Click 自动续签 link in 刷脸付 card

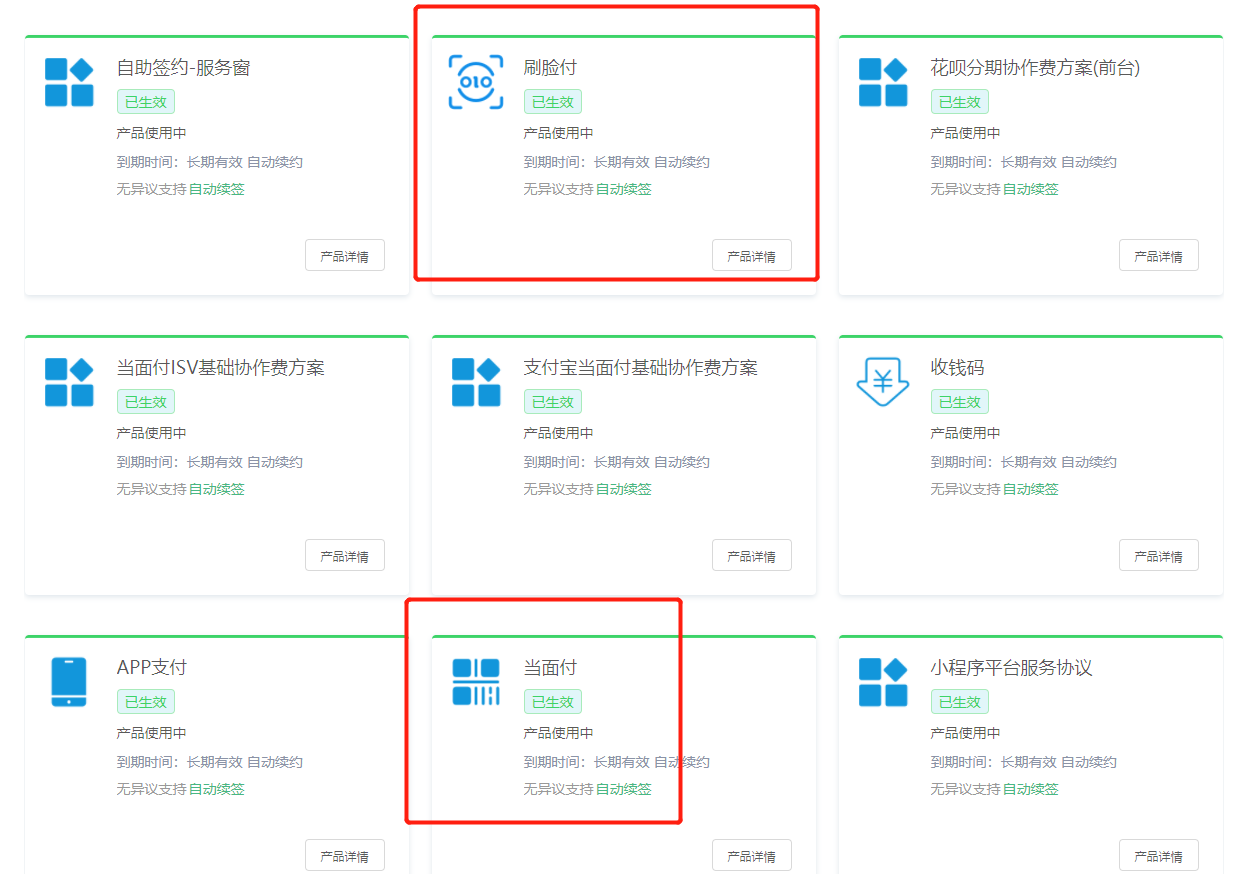[624, 189]
